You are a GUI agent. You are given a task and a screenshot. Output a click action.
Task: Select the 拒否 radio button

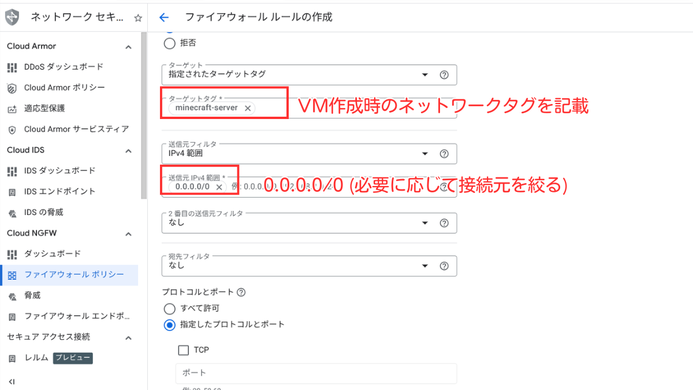point(169,43)
